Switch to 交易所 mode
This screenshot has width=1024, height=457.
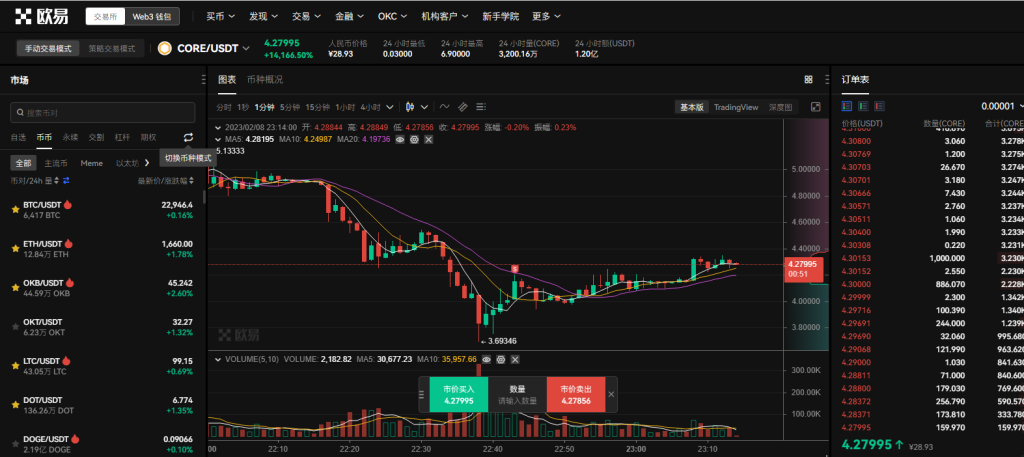pyautogui.click(x=105, y=17)
